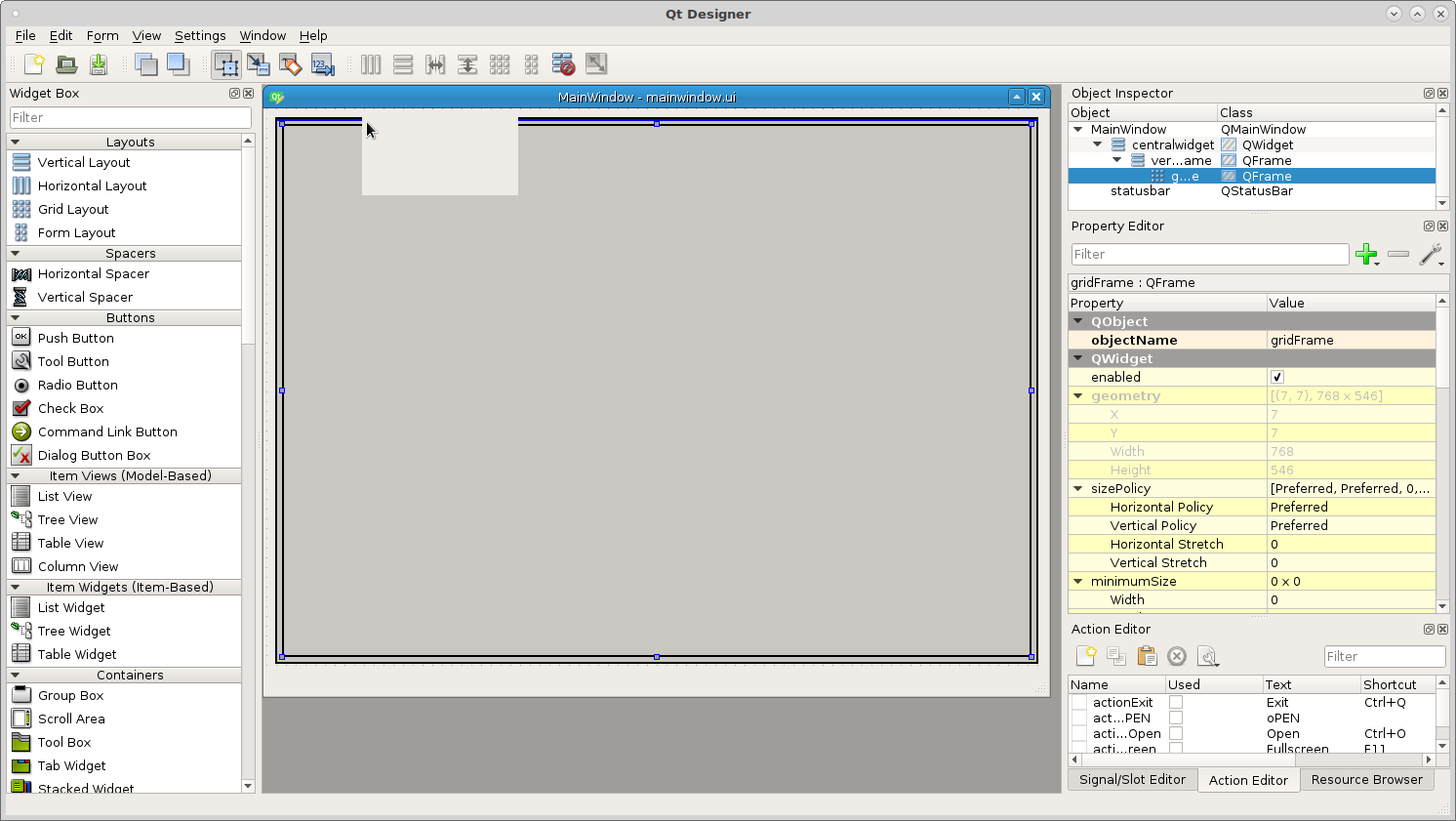Toggle the enabled property checkbox
This screenshot has width=1456, height=821.
tap(1276, 377)
